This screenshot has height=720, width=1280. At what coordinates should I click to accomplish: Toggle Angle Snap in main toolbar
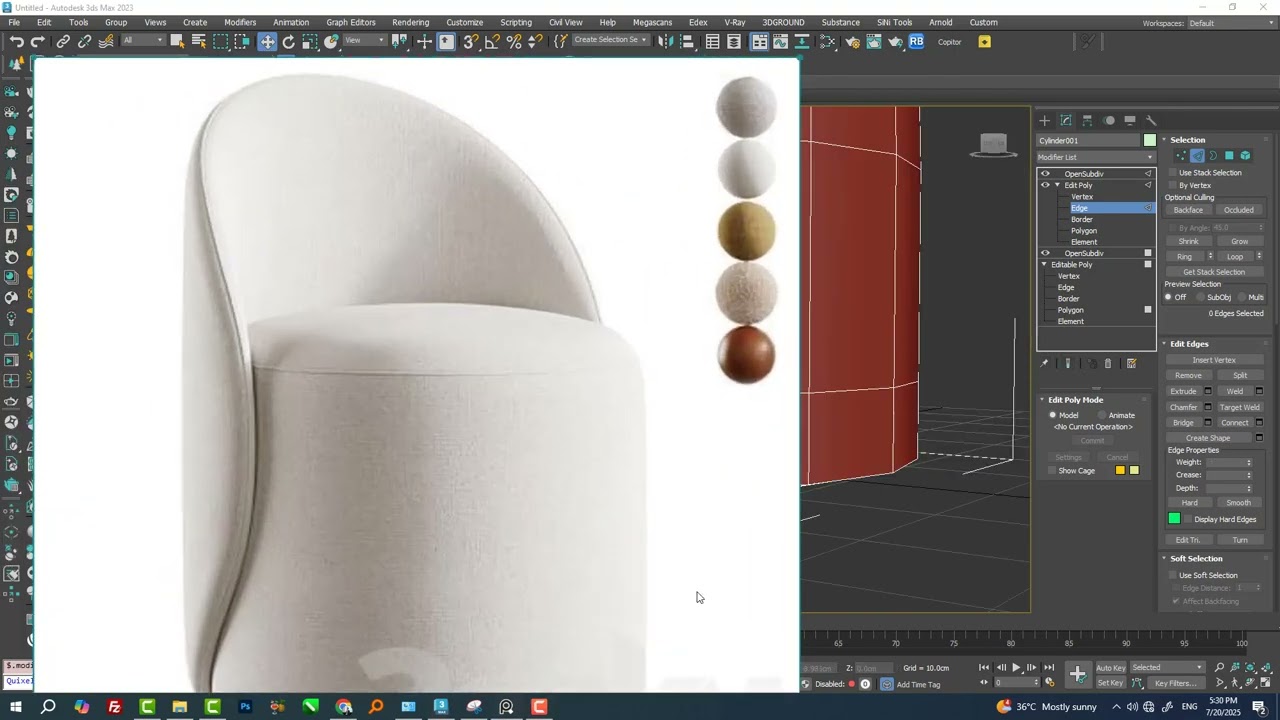[492, 41]
